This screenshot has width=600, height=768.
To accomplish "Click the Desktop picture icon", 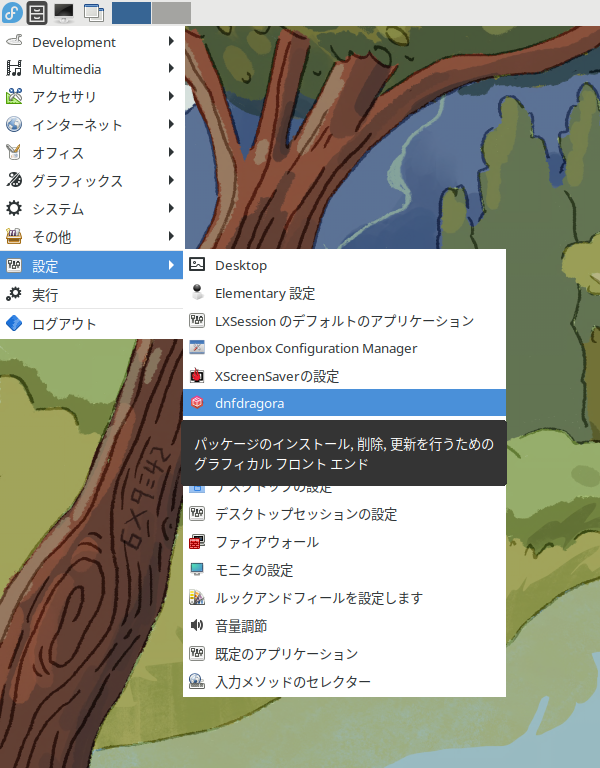I will (x=197, y=264).
